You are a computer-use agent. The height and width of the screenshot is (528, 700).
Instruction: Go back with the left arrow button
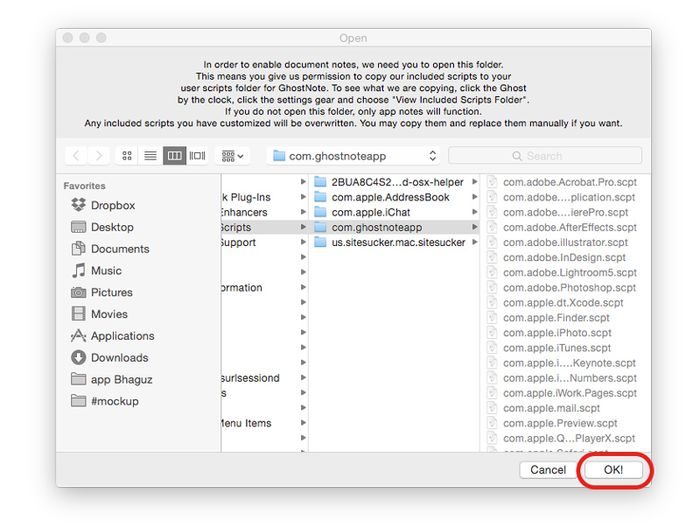point(76,156)
